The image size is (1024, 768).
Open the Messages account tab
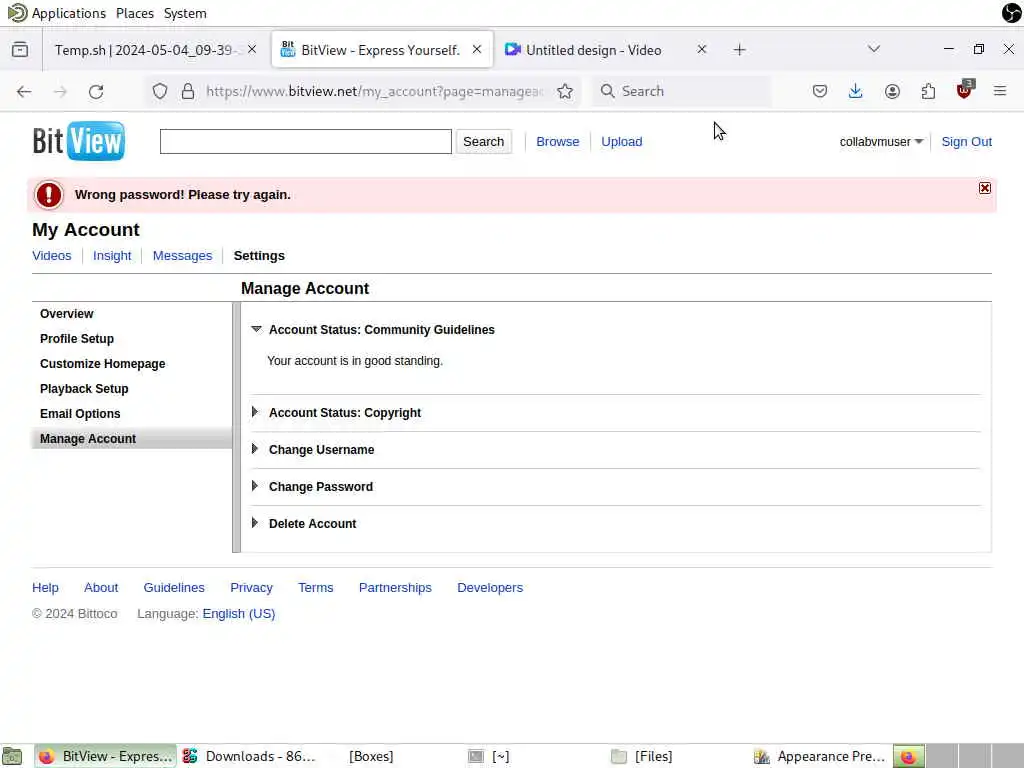point(182,256)
